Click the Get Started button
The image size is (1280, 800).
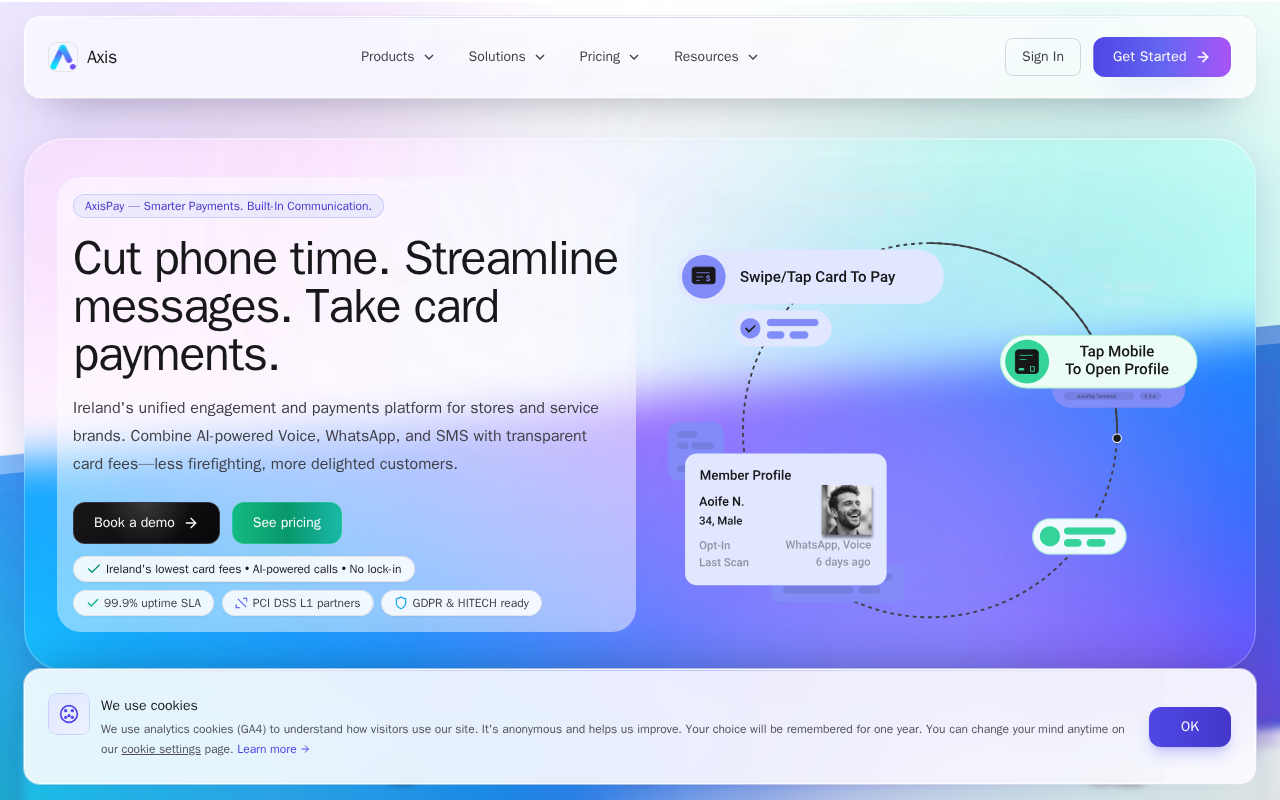pyautogui.click(x=1162, y=57)
